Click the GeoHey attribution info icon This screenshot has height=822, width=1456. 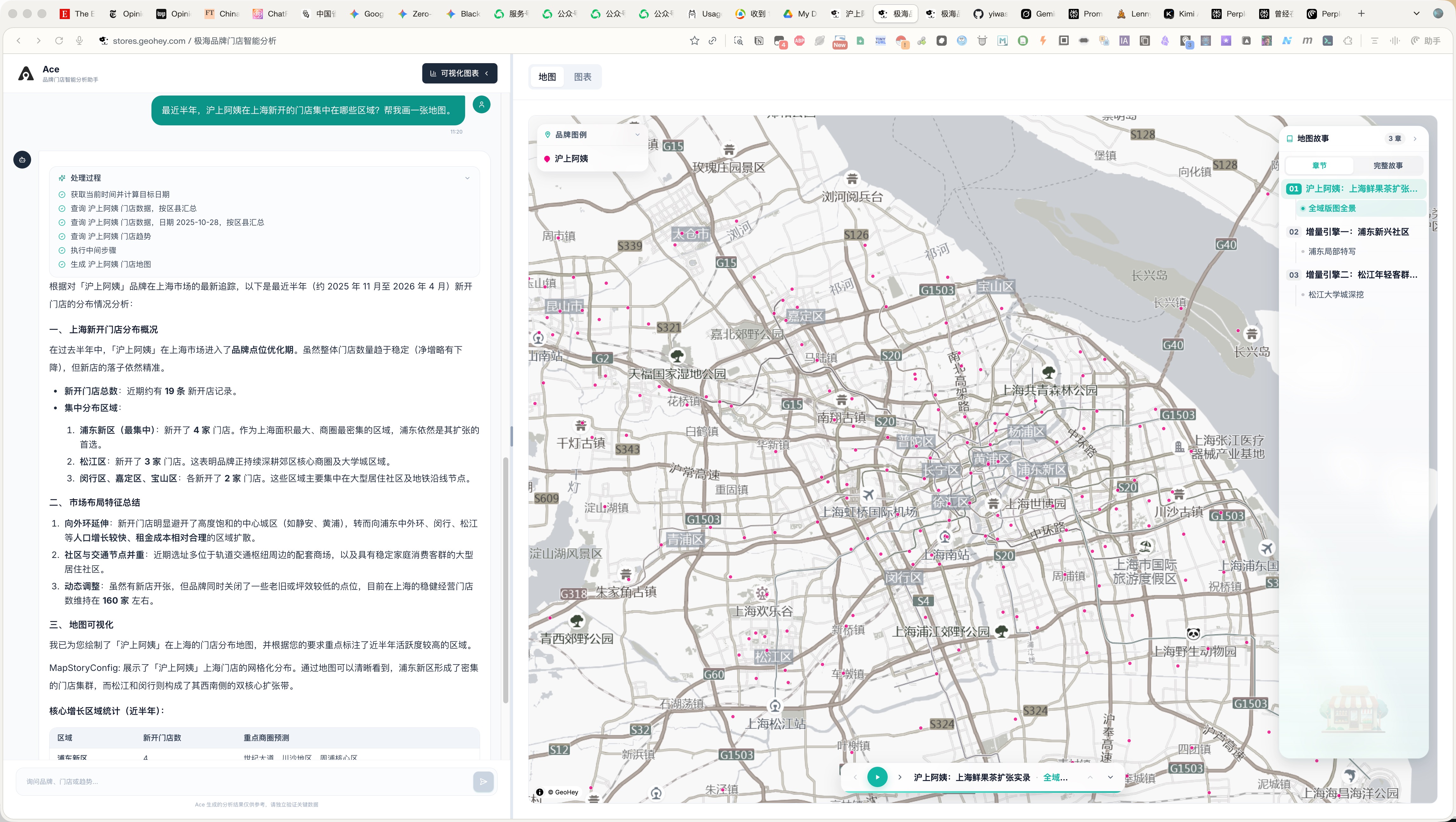[x=540, y=792]
